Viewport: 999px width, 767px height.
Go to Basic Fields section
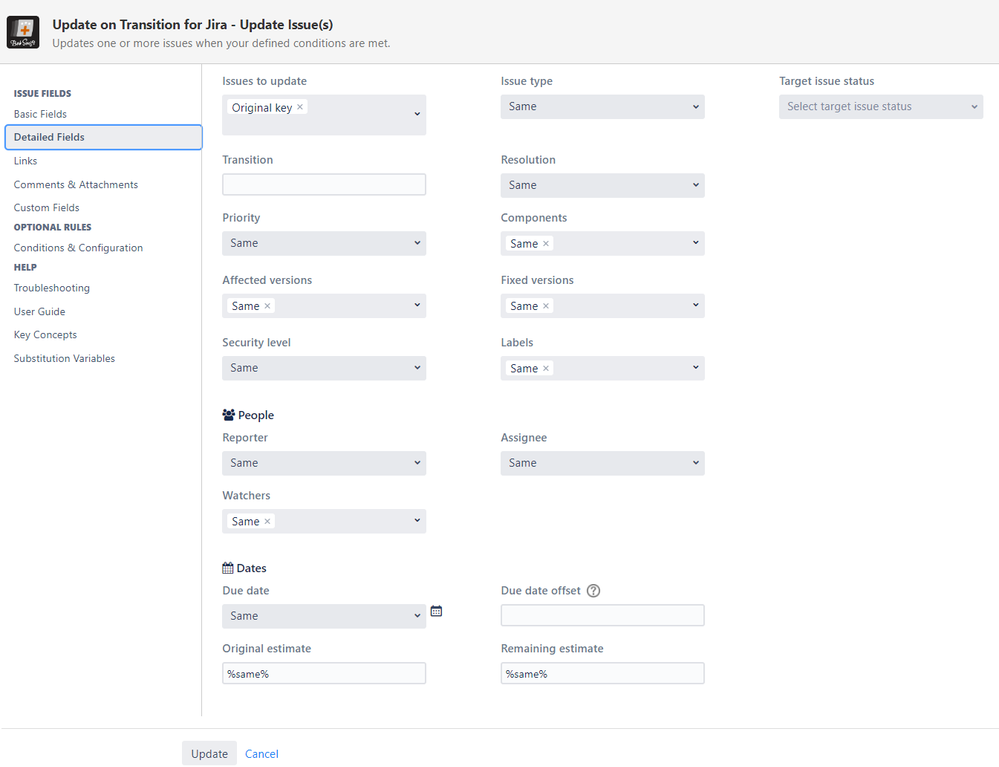click(x=40, y=114)
